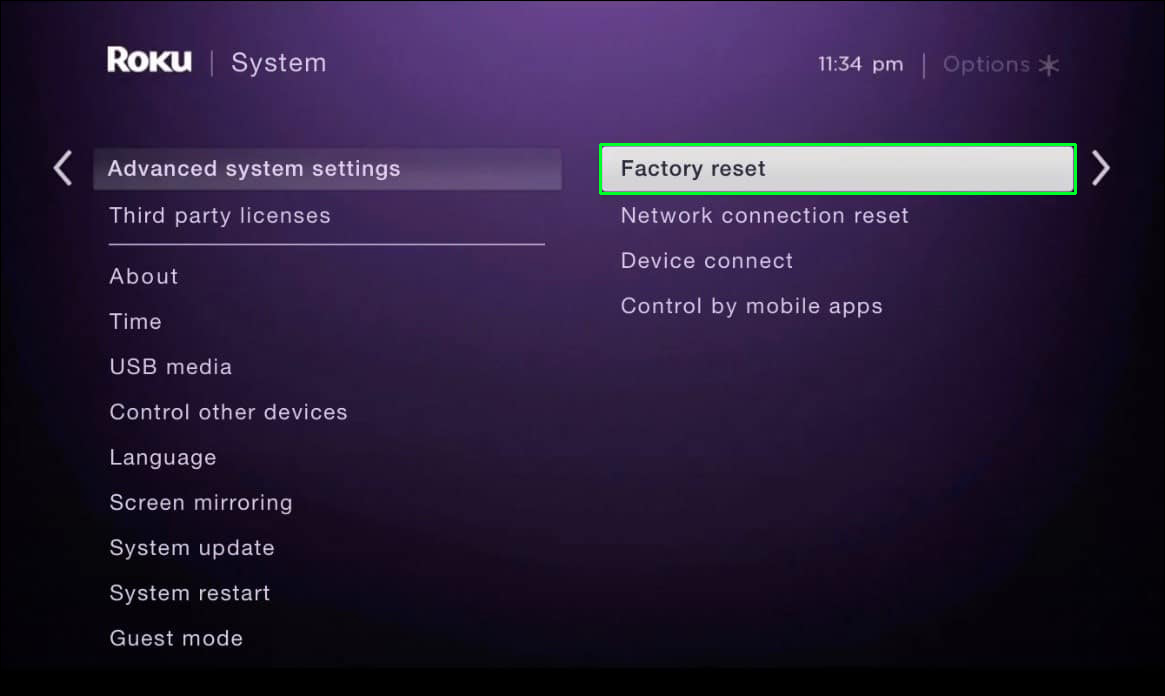Open Screen mirroring settings

pyautogui.click(x=201, y=504)
